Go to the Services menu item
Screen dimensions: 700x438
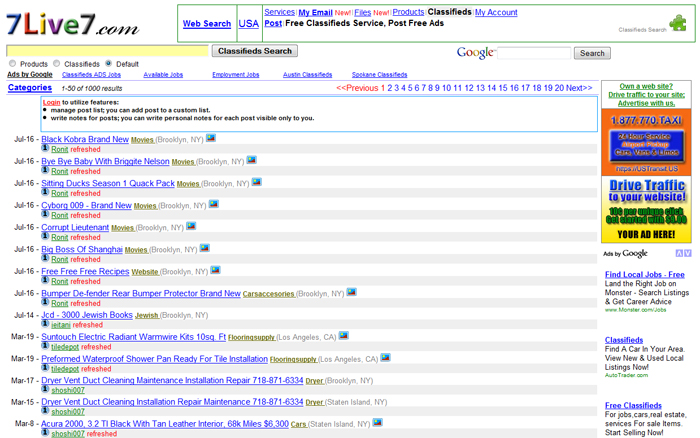click(279, 12)
